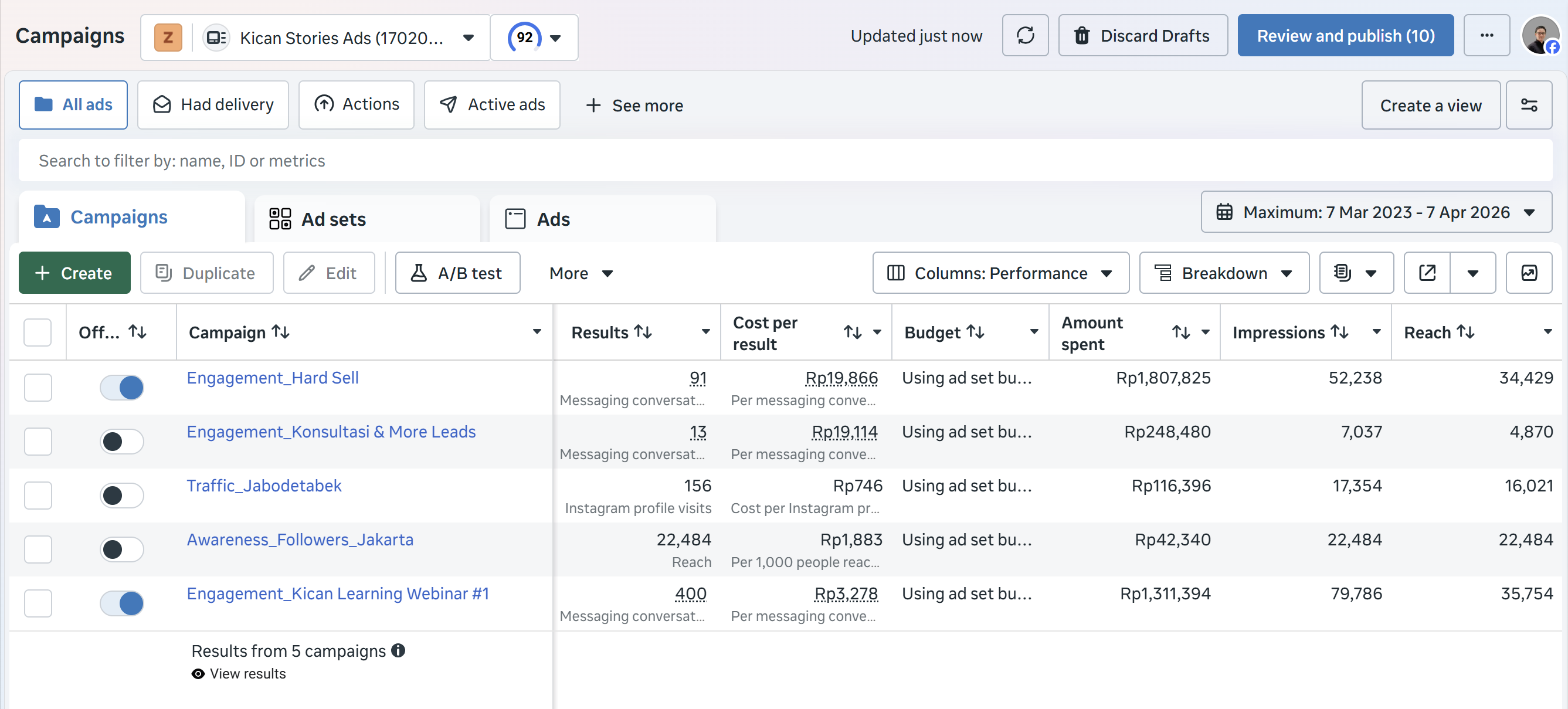The image size is (1568, 709).
Task: Click the filter settings sliders icon
Action: [1529, 106]
